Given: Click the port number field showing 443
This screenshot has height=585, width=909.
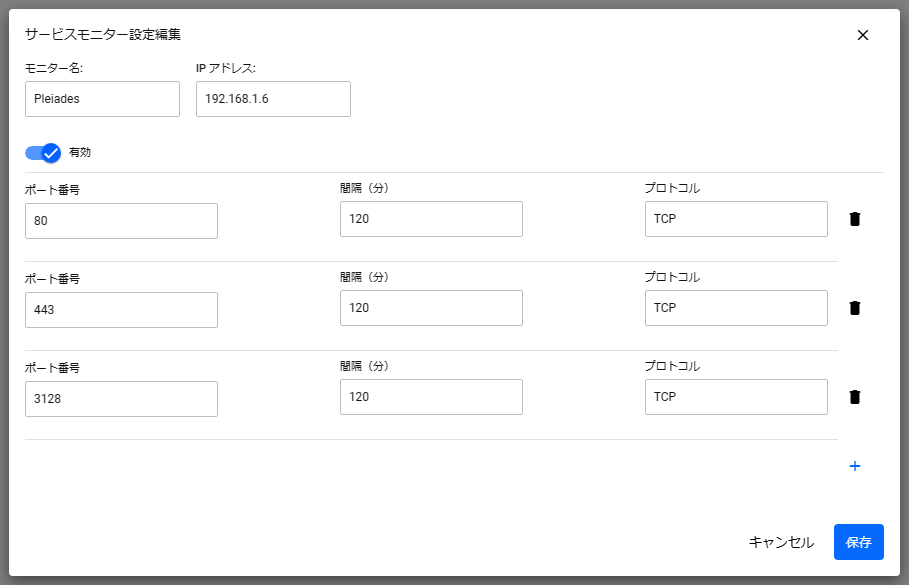Looking at the screenshot, I should click(x=121, y=310).
